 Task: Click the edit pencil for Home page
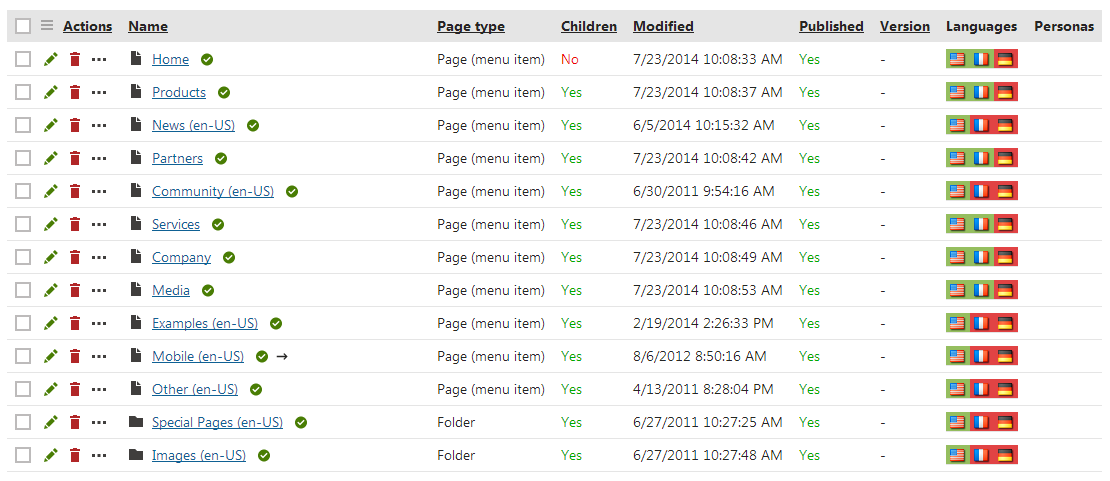[x=51, y=60]
